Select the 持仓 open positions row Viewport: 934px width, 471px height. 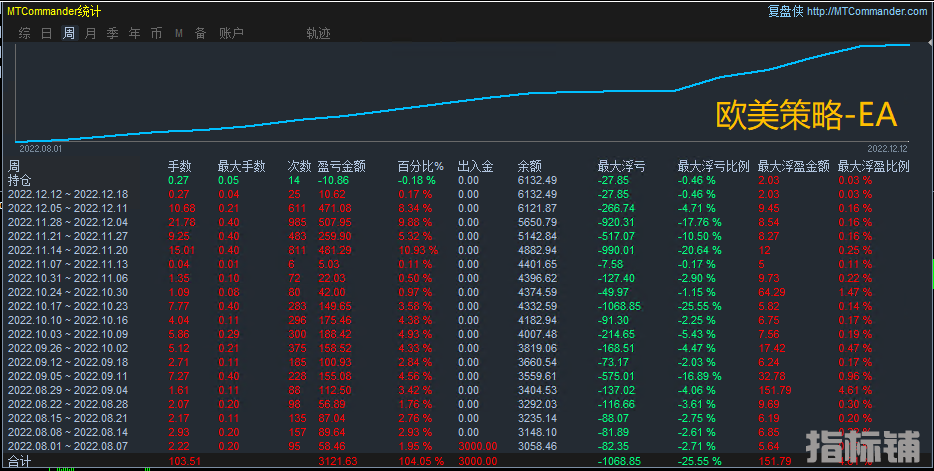[19, 180]
